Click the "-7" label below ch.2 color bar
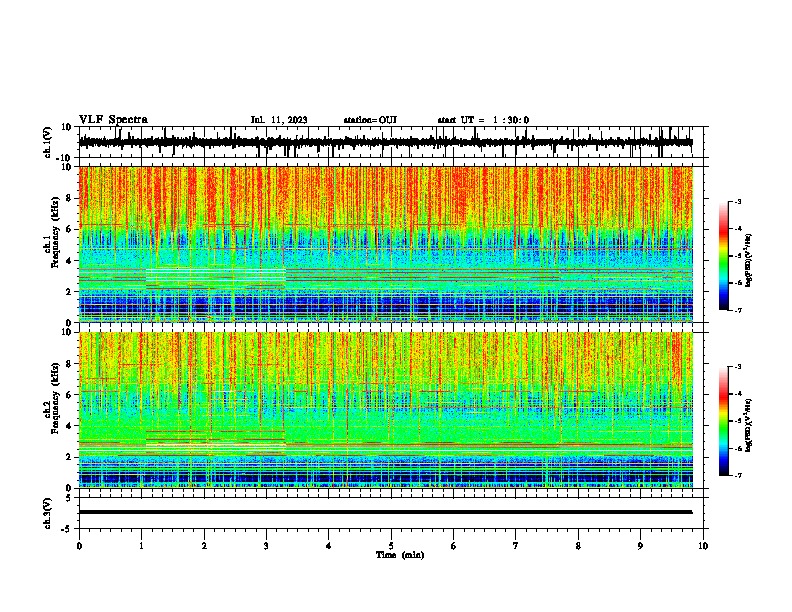This screenshot has height=612, width=792. [737, 475]
